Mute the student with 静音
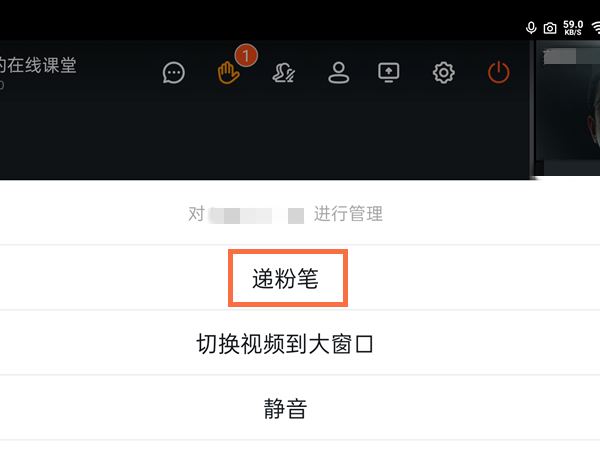The width and height of the screenshot is (600, 450). [x=285, y=408]
